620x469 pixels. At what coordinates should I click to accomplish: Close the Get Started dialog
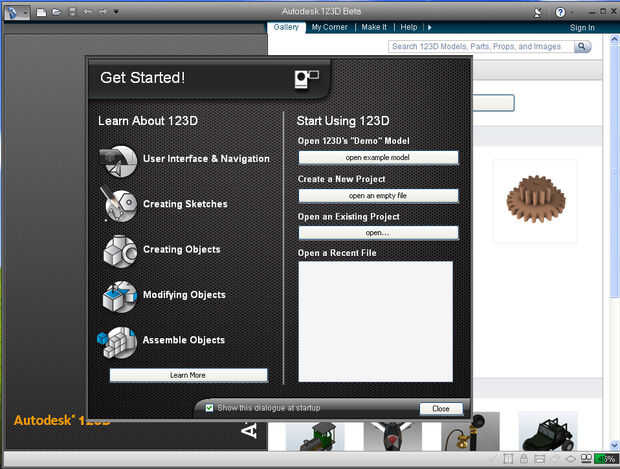(441, 409)
